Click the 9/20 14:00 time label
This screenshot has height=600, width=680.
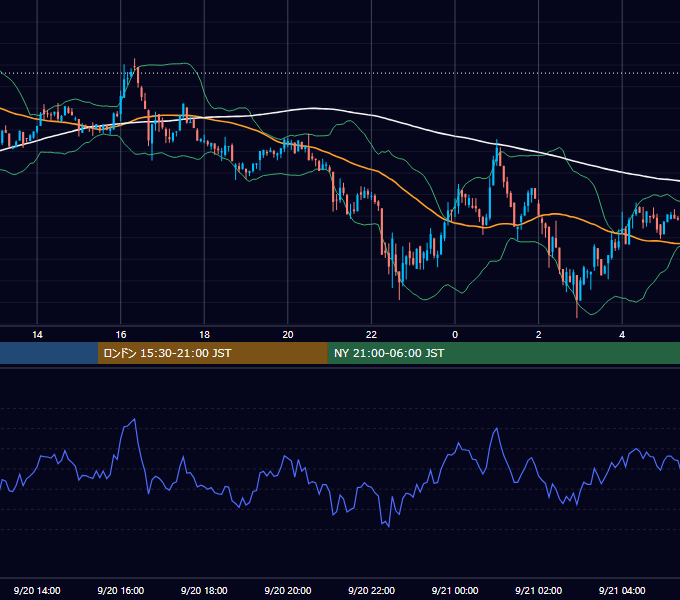pos(37,590)
